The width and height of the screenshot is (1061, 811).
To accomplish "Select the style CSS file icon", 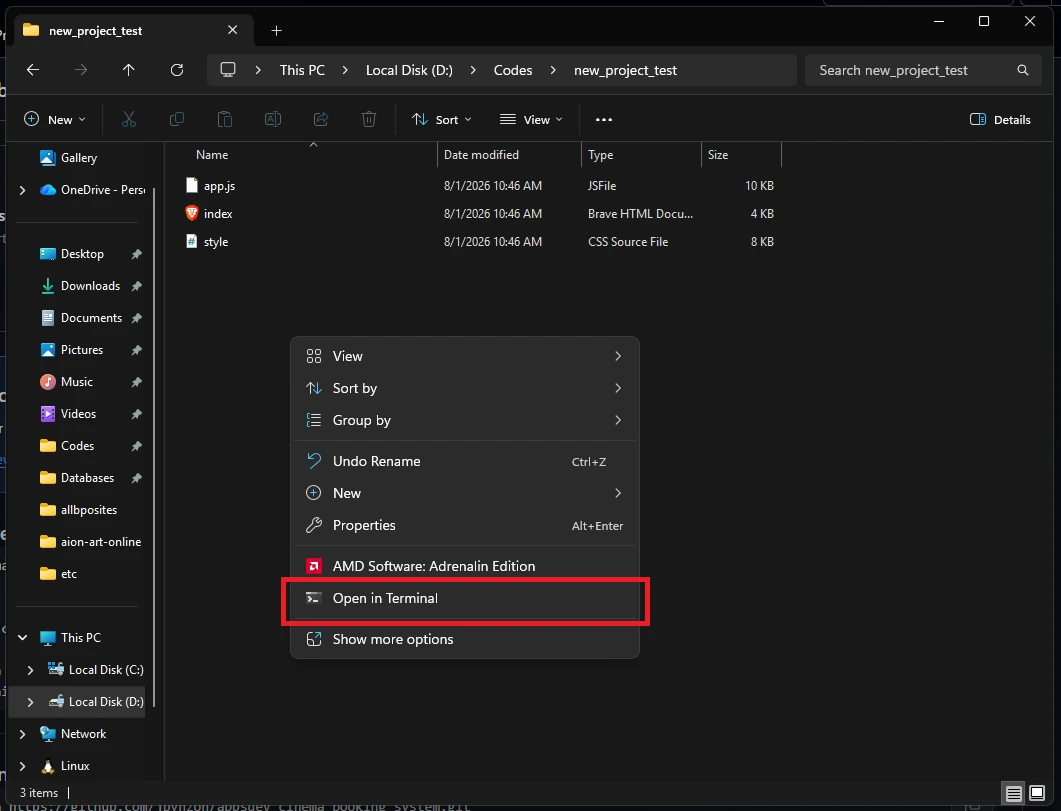I will pyautogui.click(x=191, y=241).
